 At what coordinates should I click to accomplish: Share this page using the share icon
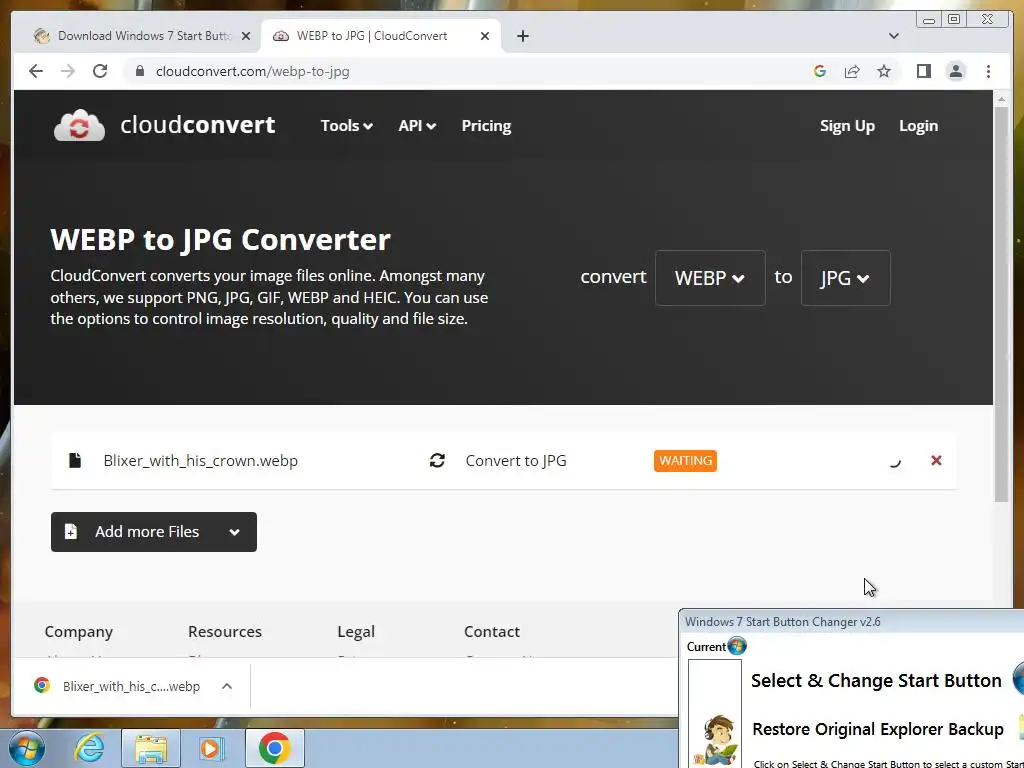click(x=852, y=71)
